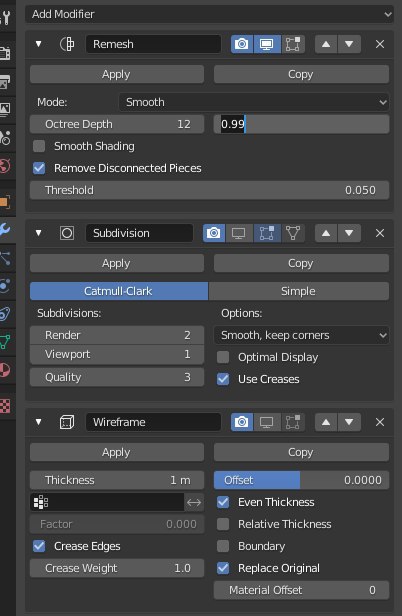This screenshot has height=616, width=402.
Task: Open the Remesh Mode dropdown showing Smooth
Action: click(254, 102)
